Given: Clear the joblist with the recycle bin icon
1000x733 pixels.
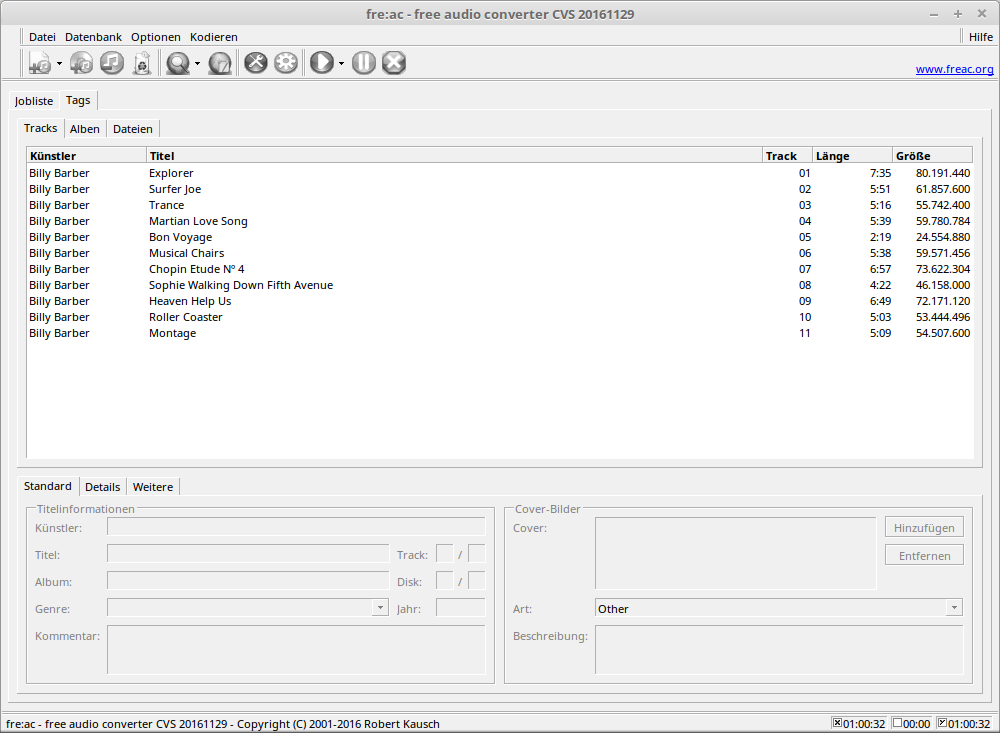Looking at the screenshot, I should [x=142, y=63].
